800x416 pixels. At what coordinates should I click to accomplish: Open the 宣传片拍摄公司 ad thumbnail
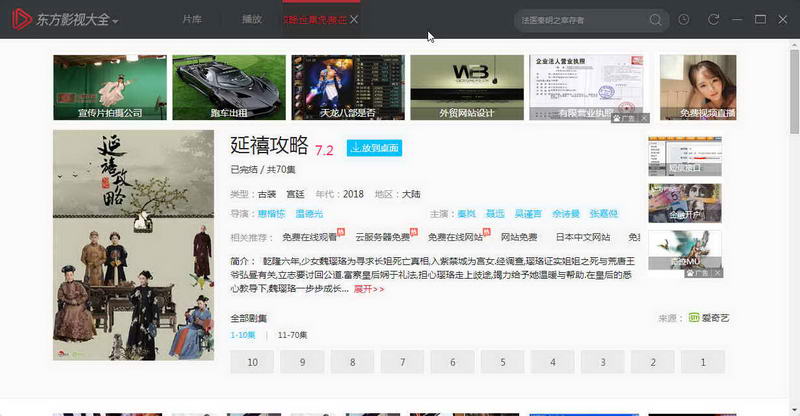click(110, 87)
